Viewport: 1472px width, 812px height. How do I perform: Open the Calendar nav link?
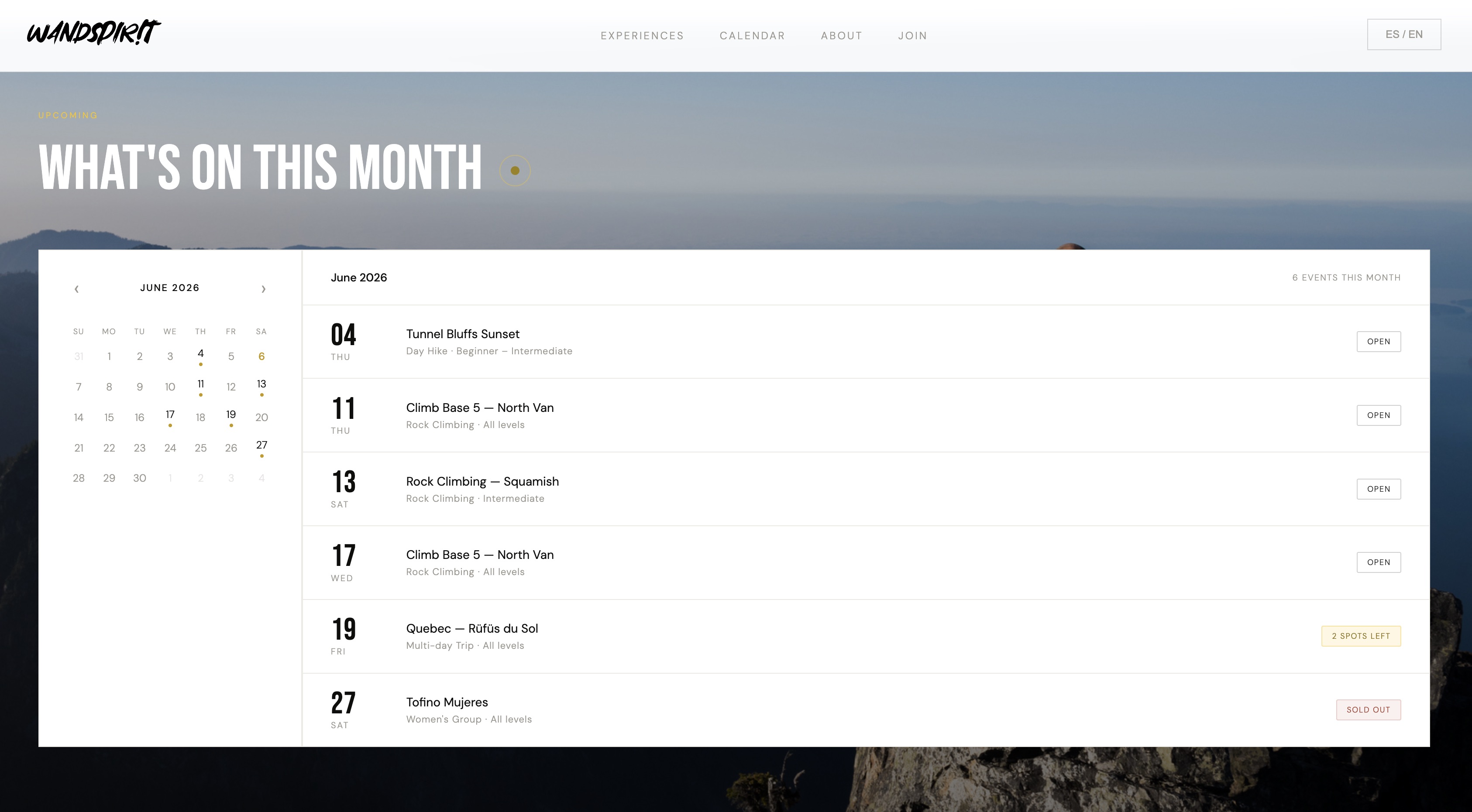pos(752,35)
